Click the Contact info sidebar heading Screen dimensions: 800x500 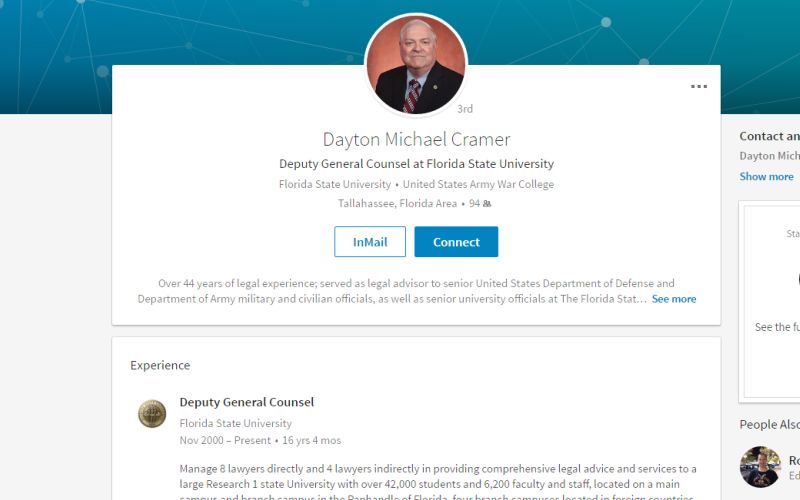tap(769, 136)
